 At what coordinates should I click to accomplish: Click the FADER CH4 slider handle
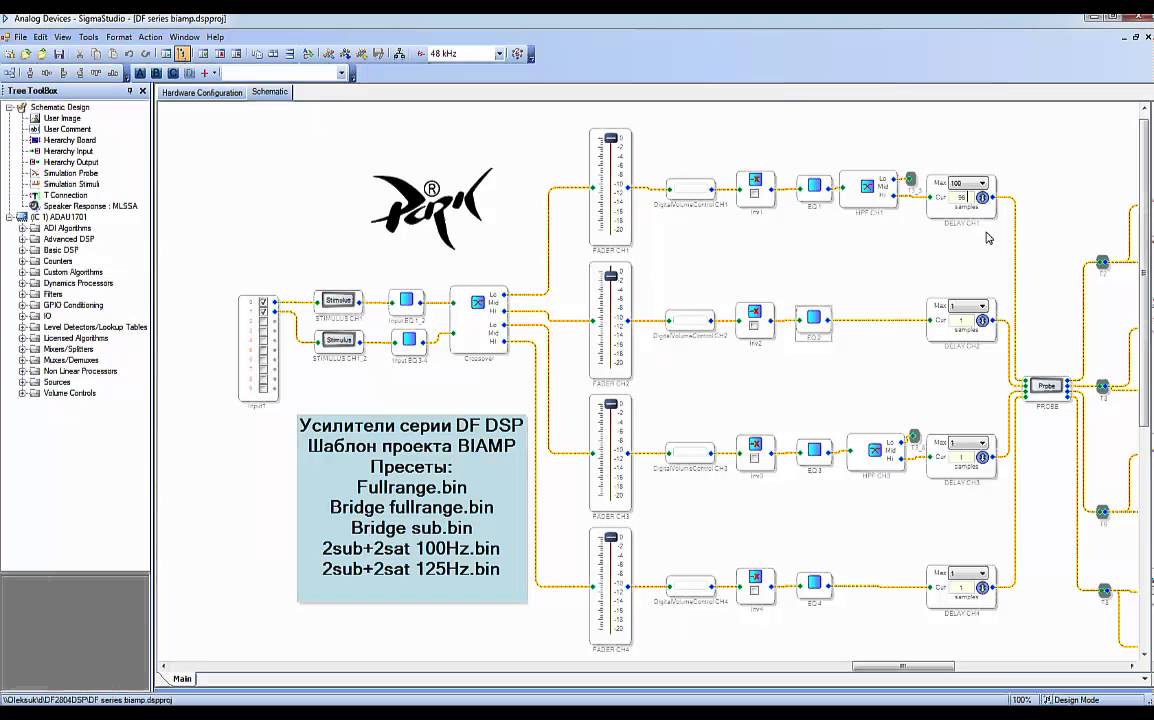tap(611, 537)
